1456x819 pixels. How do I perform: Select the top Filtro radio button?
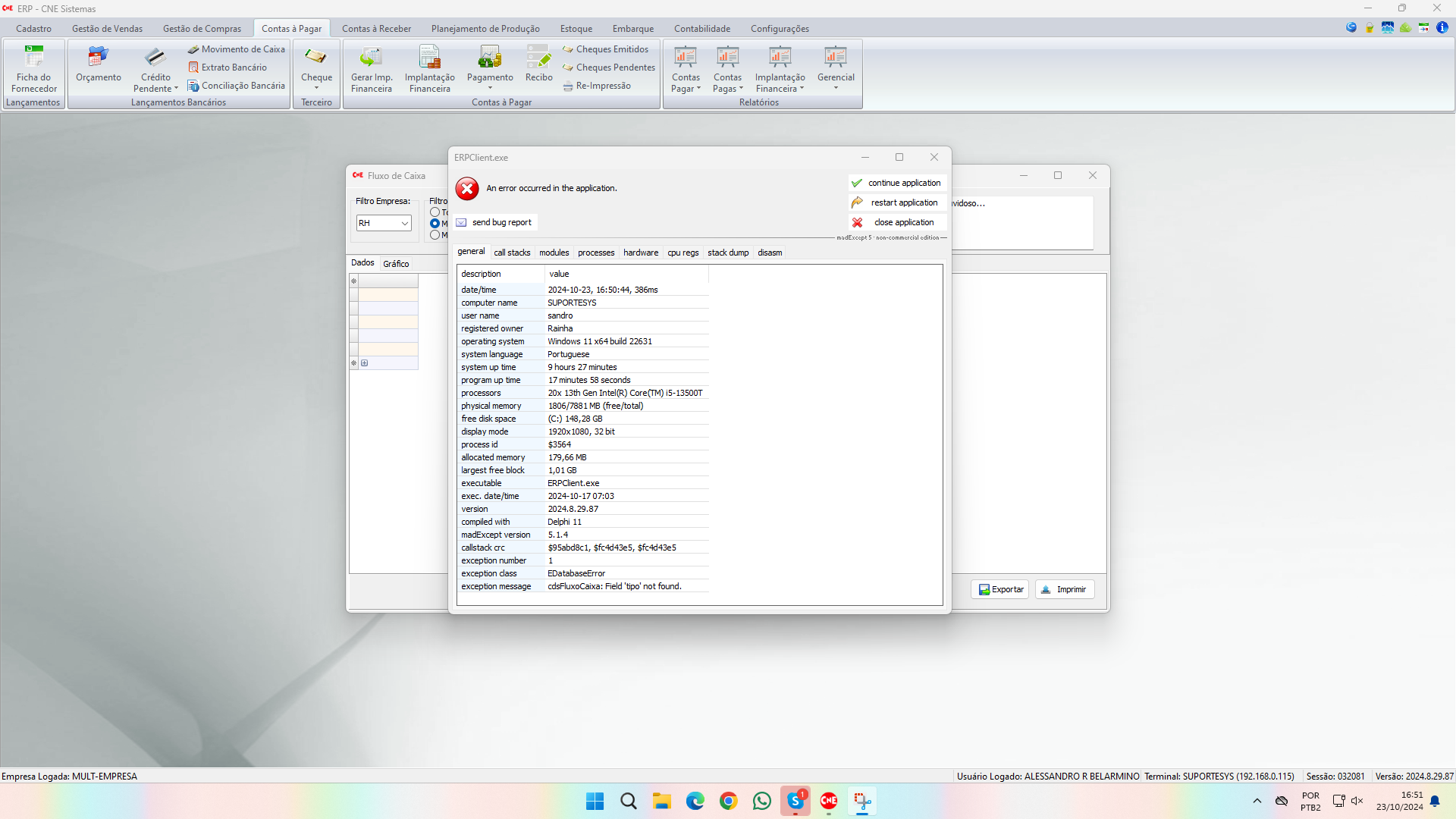[435, 212]
